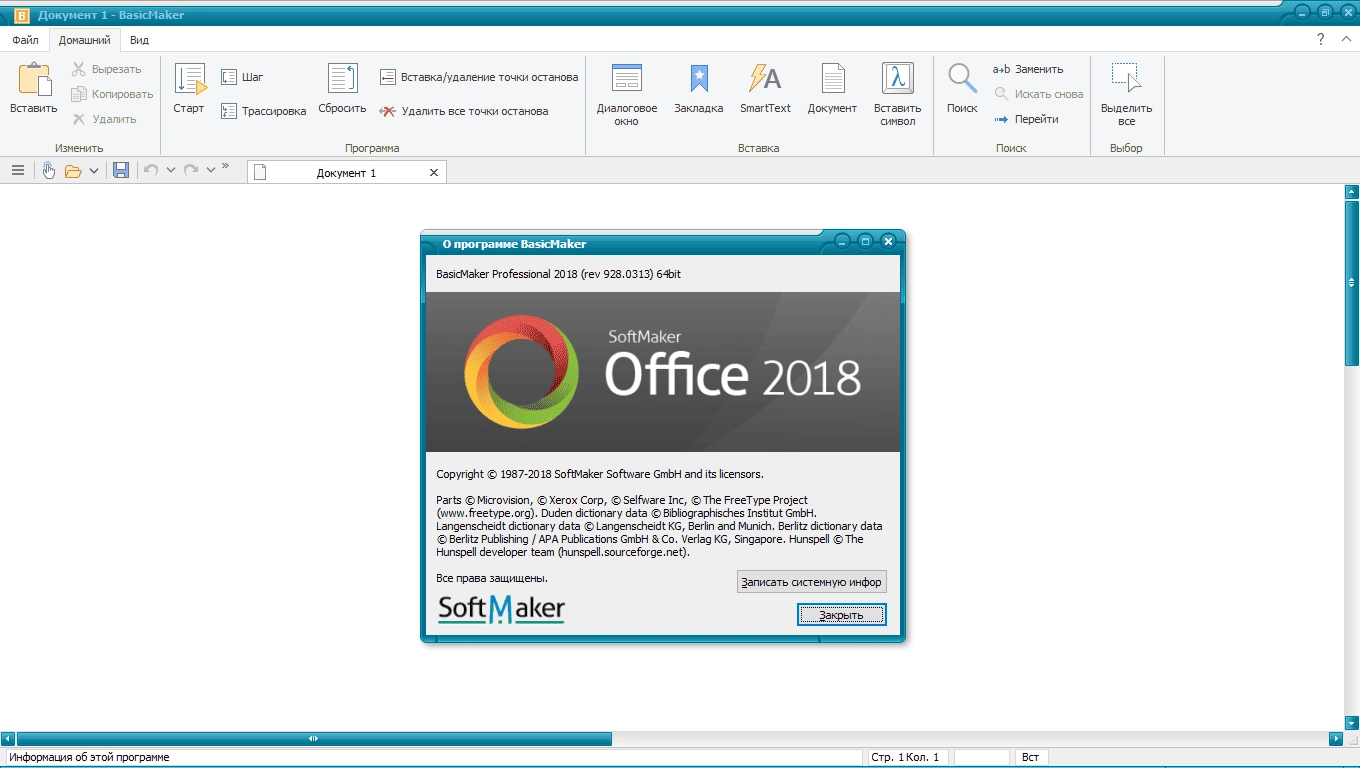
Task: Click the scroll up arrow
Action: (1352, 192)
